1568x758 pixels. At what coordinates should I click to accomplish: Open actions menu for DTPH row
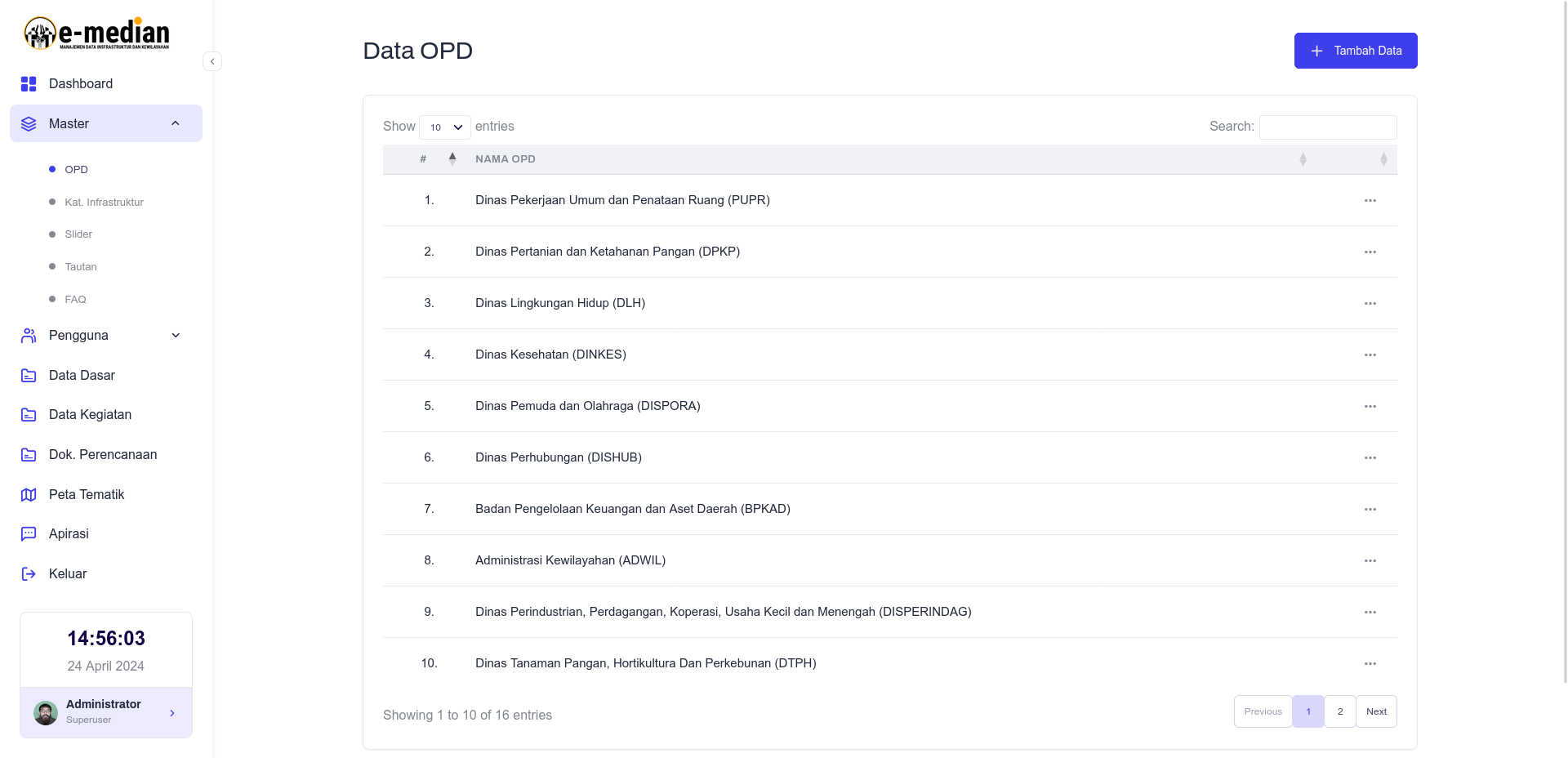1370,664
